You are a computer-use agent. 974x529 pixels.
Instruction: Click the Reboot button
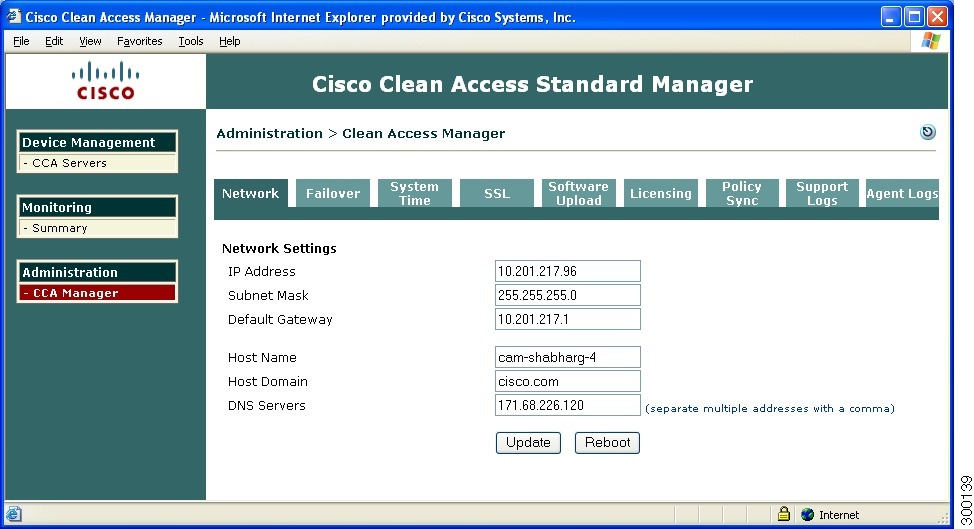point(607,443)
